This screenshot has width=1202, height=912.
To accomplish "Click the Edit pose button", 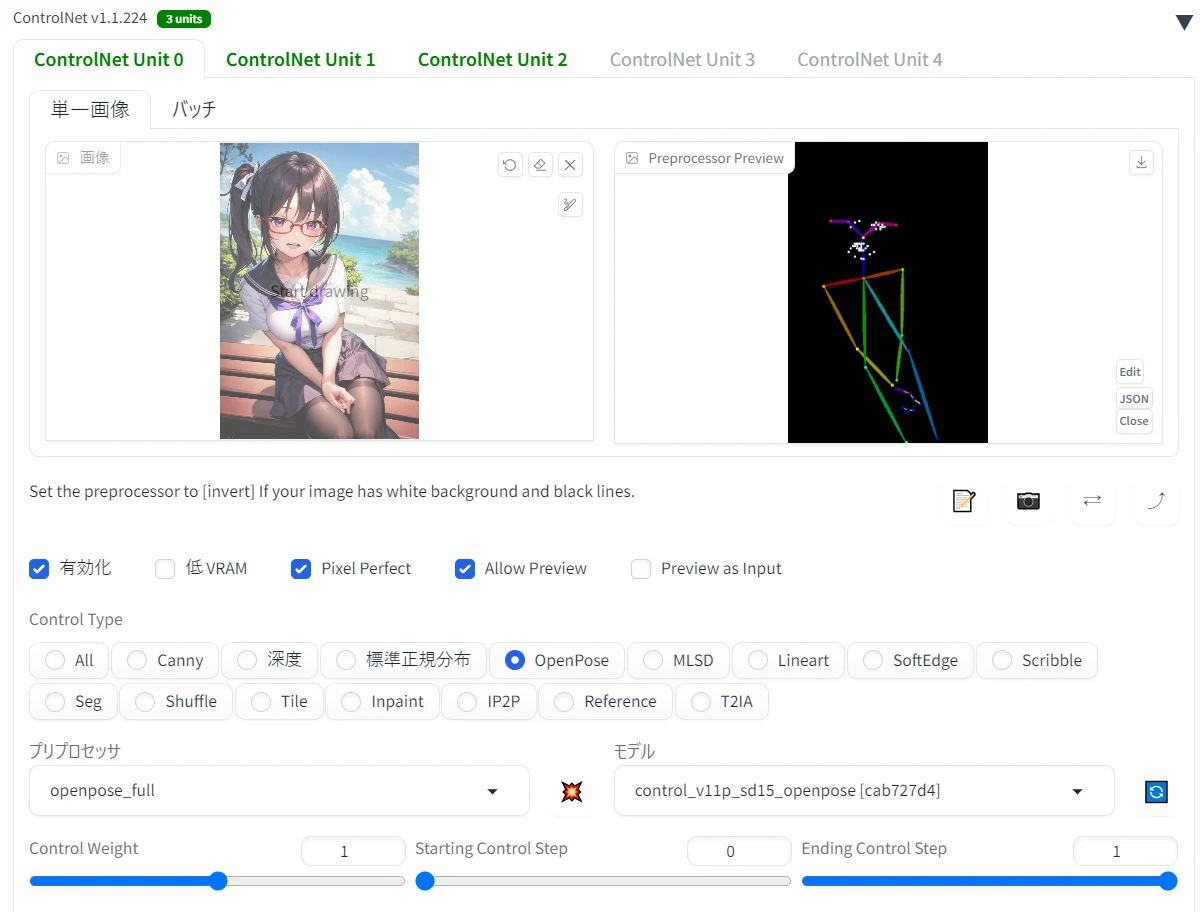I will pyautogui.click(x=1130, y=372).
